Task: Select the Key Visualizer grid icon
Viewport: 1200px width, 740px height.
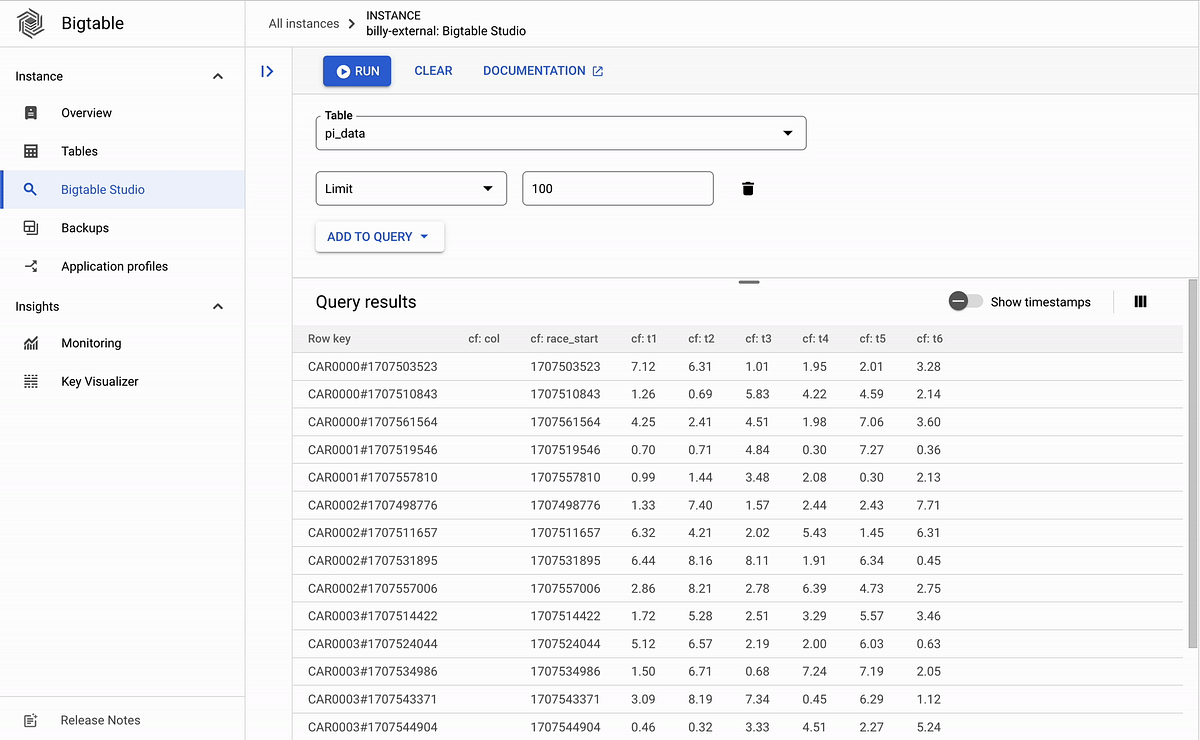Action: [32, 381]
